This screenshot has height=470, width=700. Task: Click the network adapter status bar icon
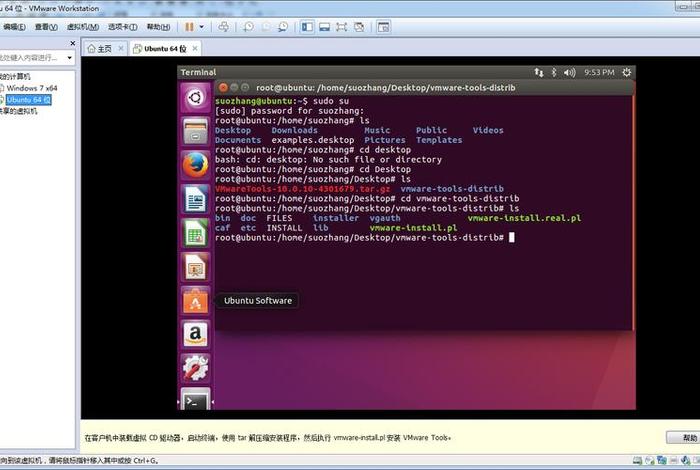click(662, 460)
